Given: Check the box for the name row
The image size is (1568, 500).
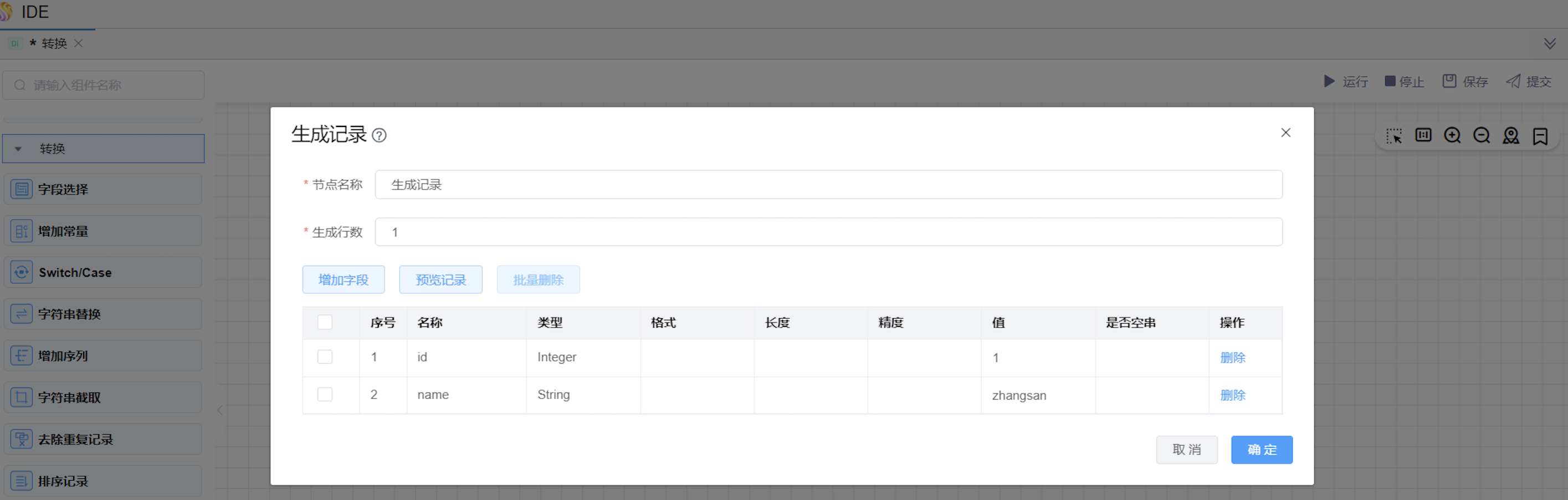Looking at the screenshot, I should 325,395.
